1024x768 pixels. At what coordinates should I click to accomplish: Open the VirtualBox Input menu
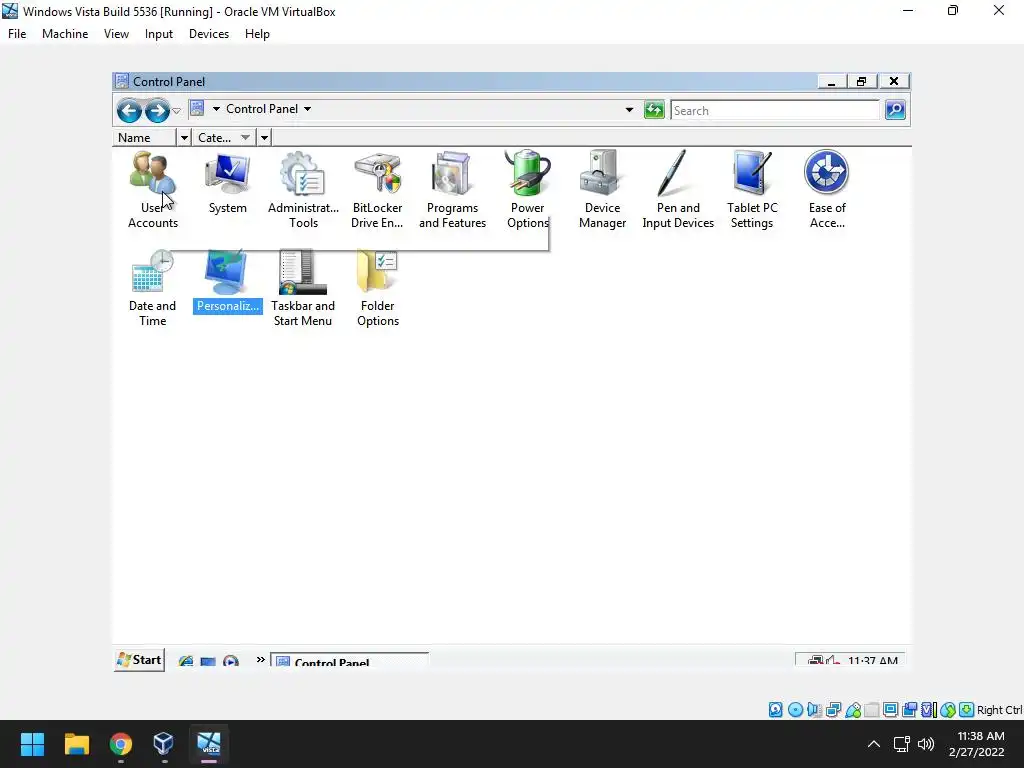159,34
